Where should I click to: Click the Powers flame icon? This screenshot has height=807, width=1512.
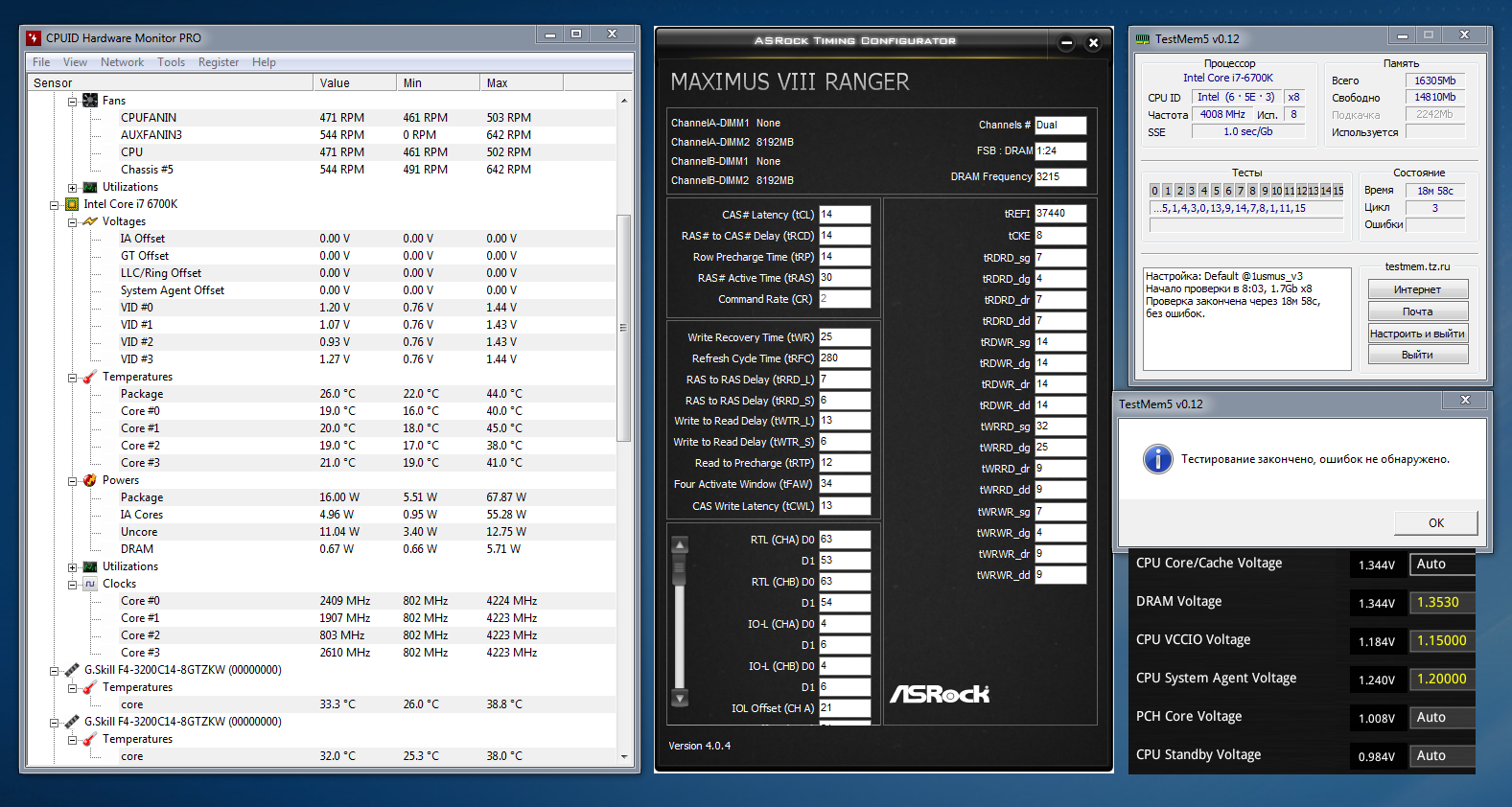coord(90,480)
